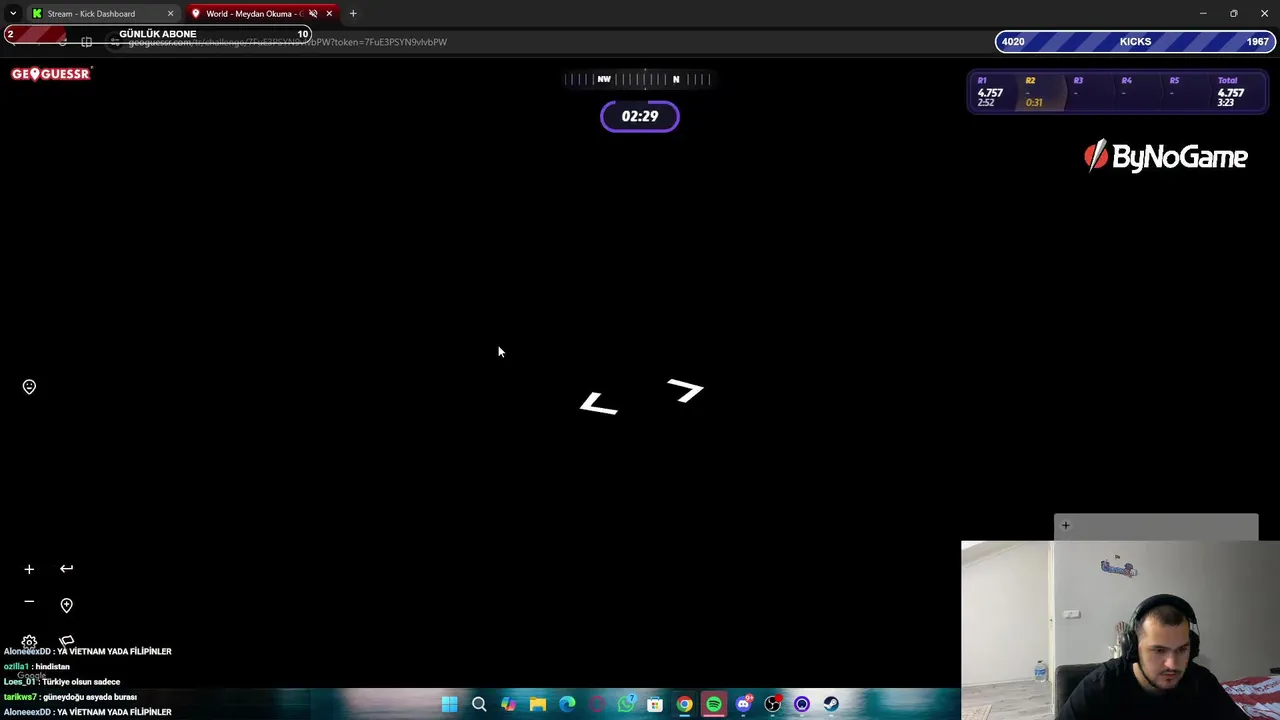
Task: Open WhatsApp from the taskbar
Action: pyautogui.click(x=626, y=704)
